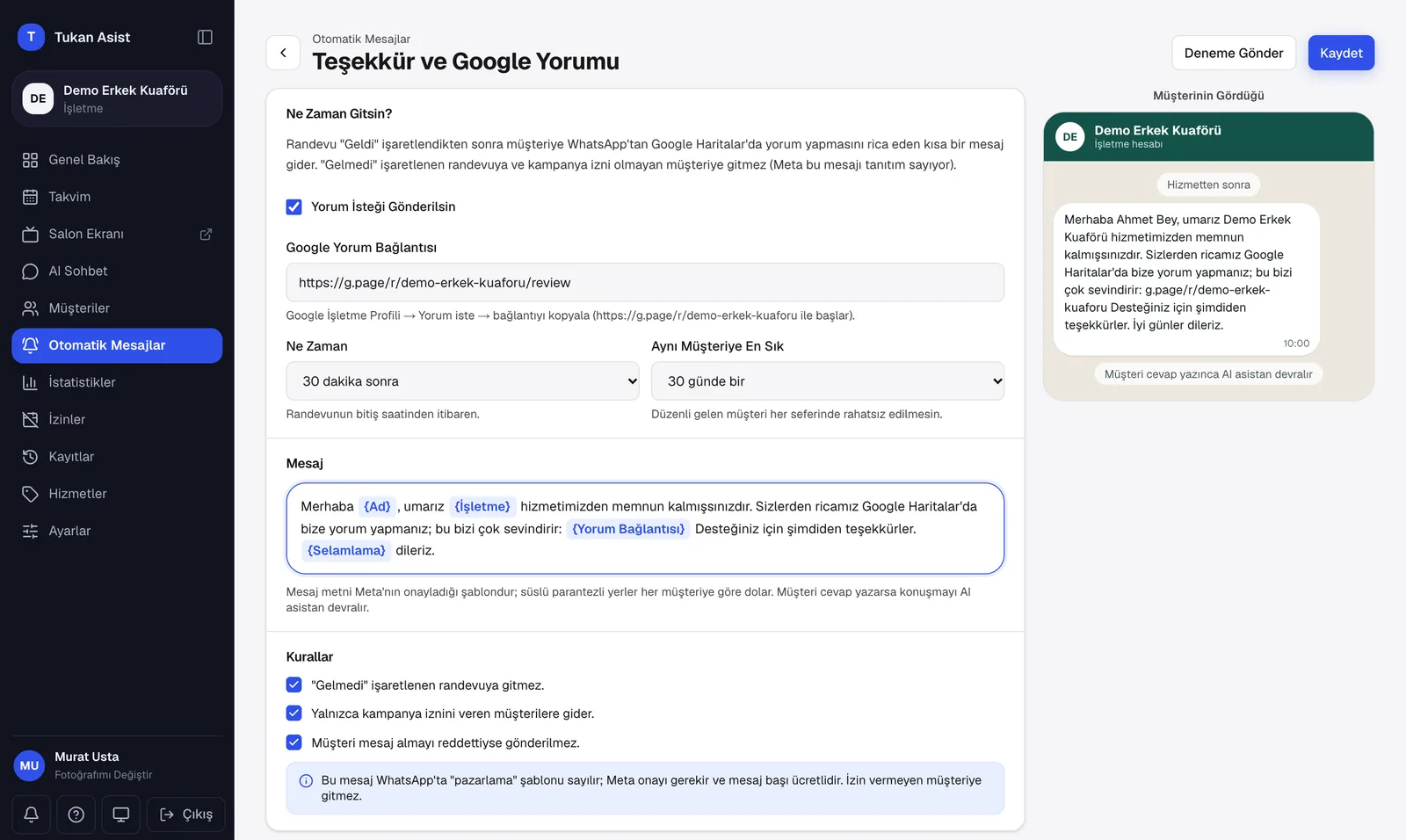The image size is (1406, 840).
Task: Open Salon Ekranı external link icon
Action: 206,234
